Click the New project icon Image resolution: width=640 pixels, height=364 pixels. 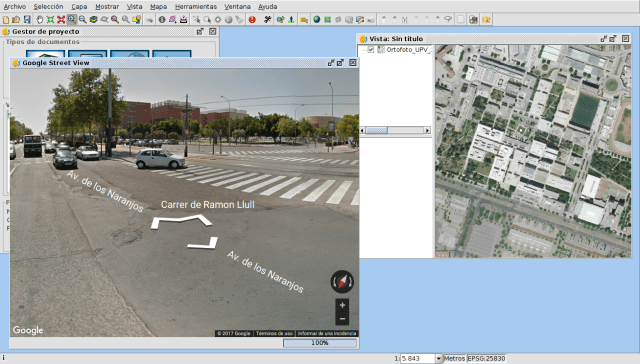(5, 20)
